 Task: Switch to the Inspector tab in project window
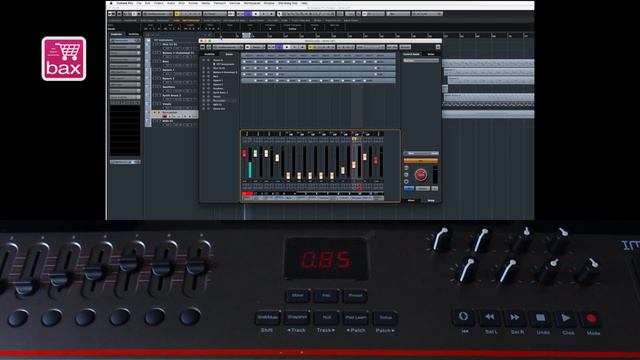click(116, 34)
